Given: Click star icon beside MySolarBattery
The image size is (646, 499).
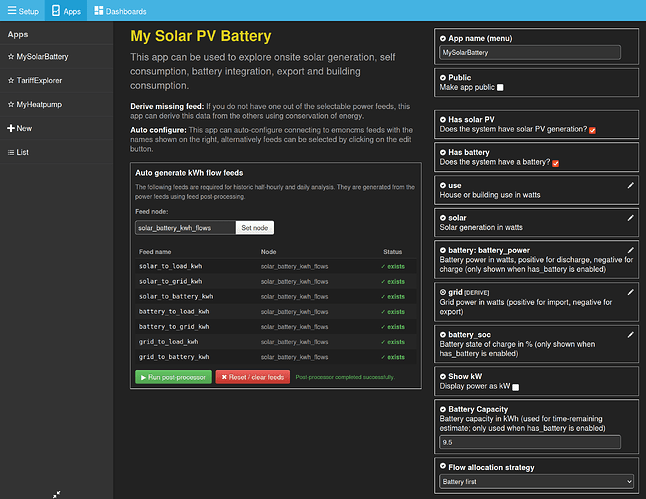Looking at the screenshot, I should (11, 56).
